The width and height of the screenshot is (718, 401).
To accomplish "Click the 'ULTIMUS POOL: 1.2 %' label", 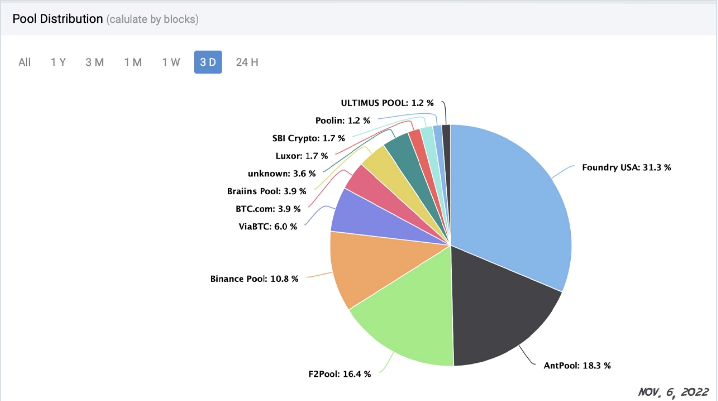I will click(387, 103).
